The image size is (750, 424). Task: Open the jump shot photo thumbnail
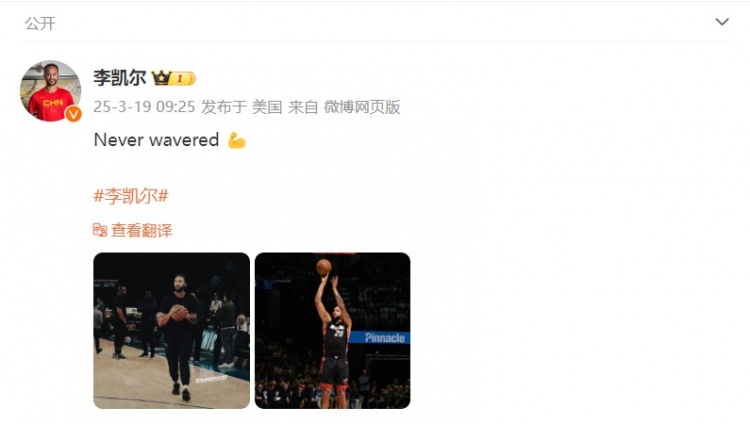tap(332, 331)
